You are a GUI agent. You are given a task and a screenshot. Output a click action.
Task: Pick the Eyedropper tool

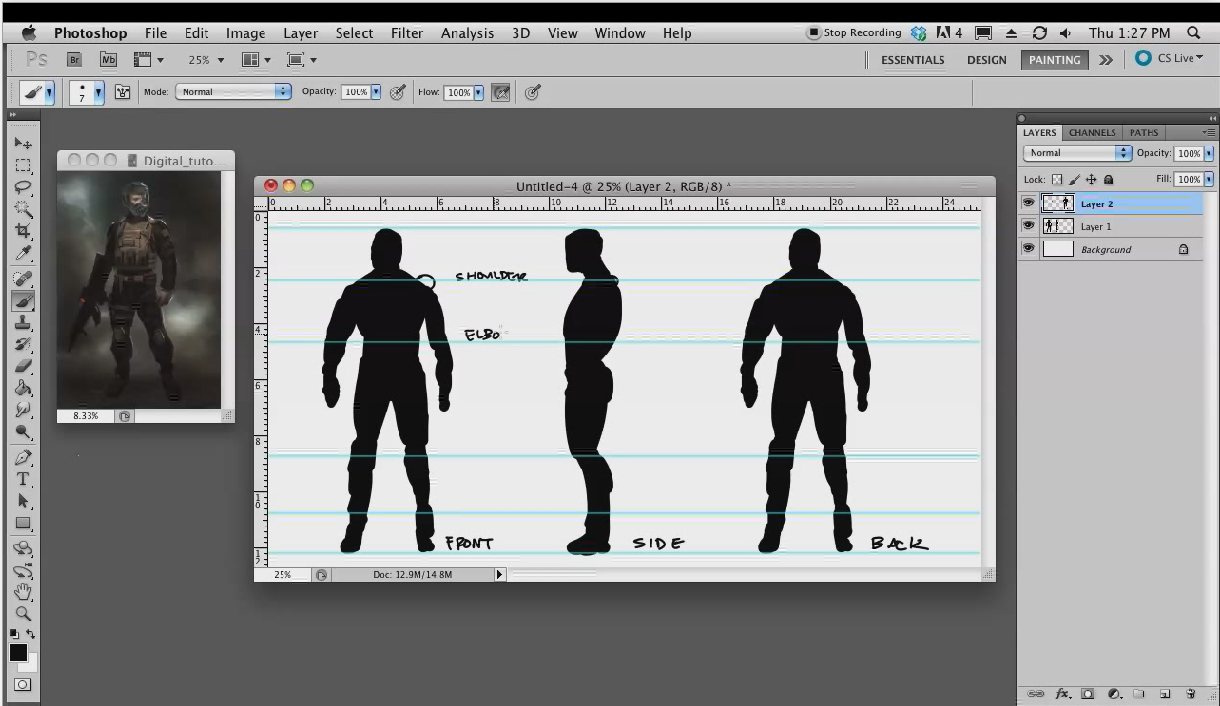pos(23,254)
